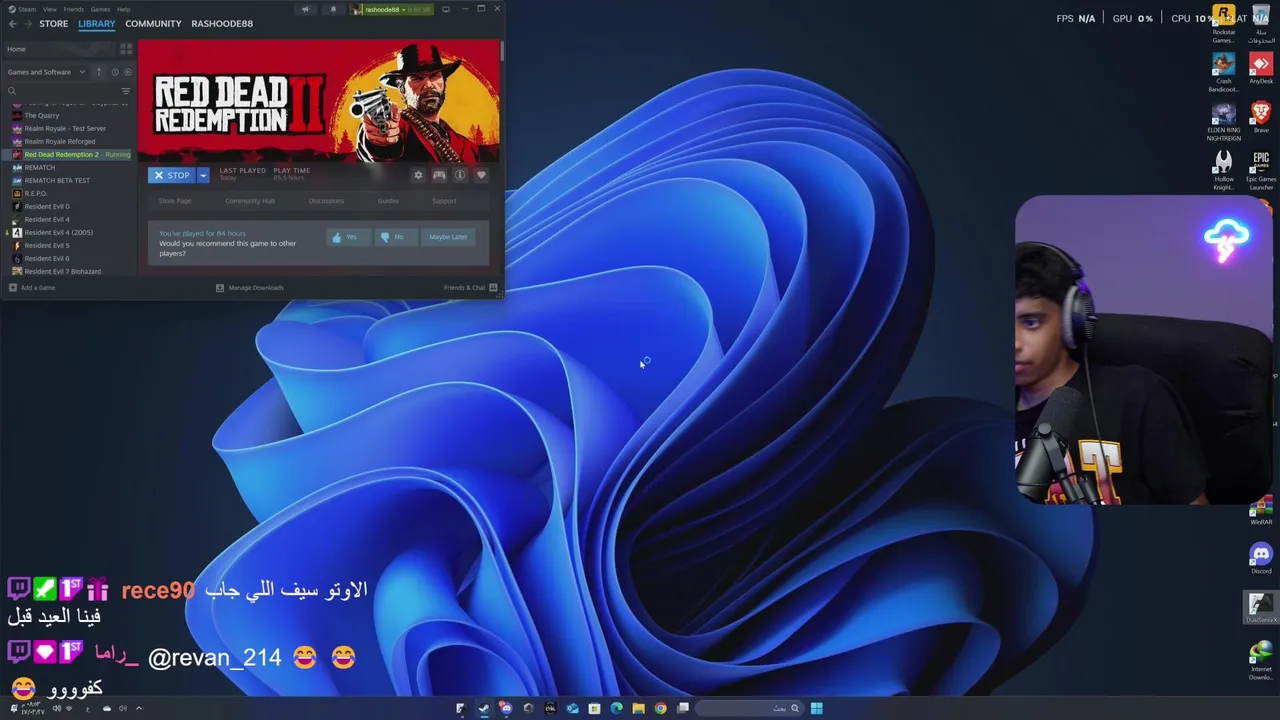Stop the running Red Dead Redemption 2
The image size is (1280, 720).
[171, 175]
